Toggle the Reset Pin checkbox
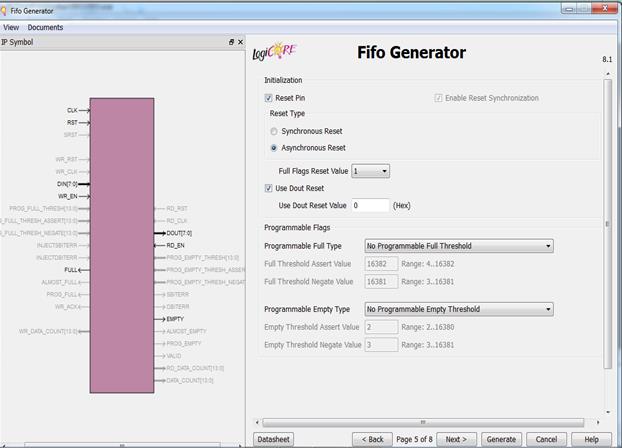The height and width of the screenshot is (448, 622). [269, 98]
